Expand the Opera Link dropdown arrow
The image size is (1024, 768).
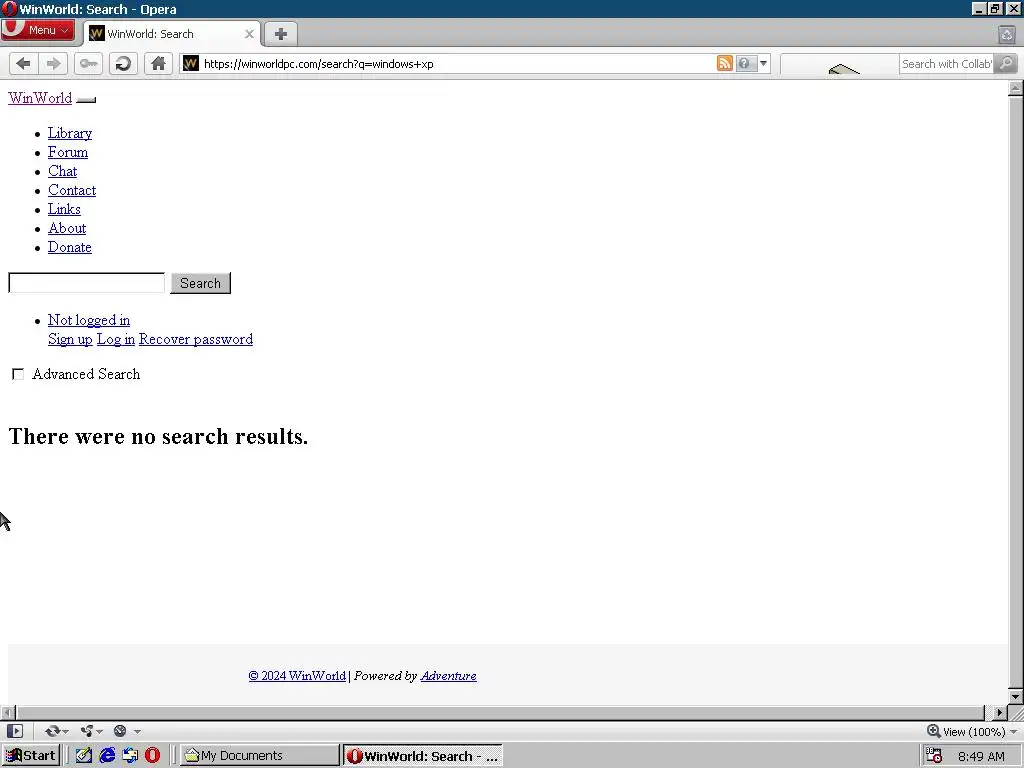click(65, 731)
